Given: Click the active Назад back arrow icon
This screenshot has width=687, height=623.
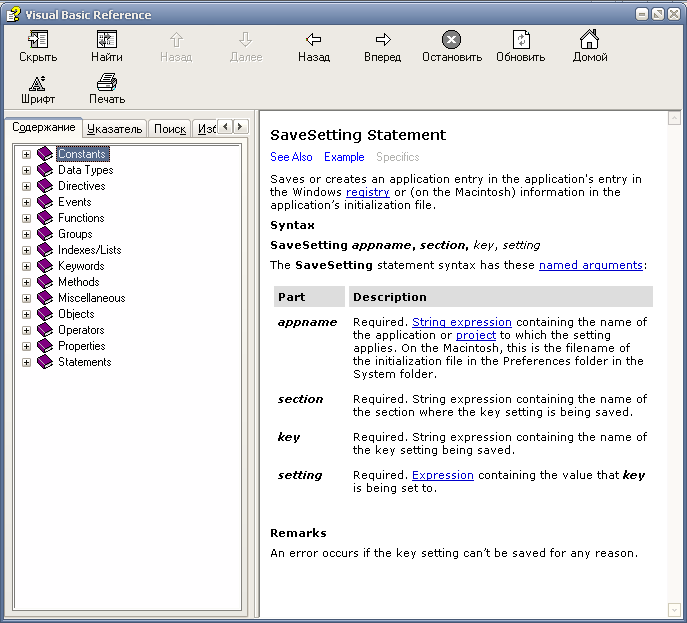Looking at the screenshot, I should [x=313, y=40].
